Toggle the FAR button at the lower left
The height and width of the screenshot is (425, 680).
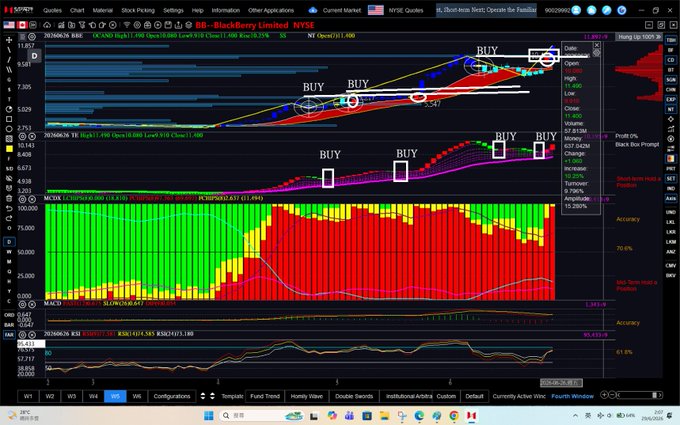click(9, 335)
